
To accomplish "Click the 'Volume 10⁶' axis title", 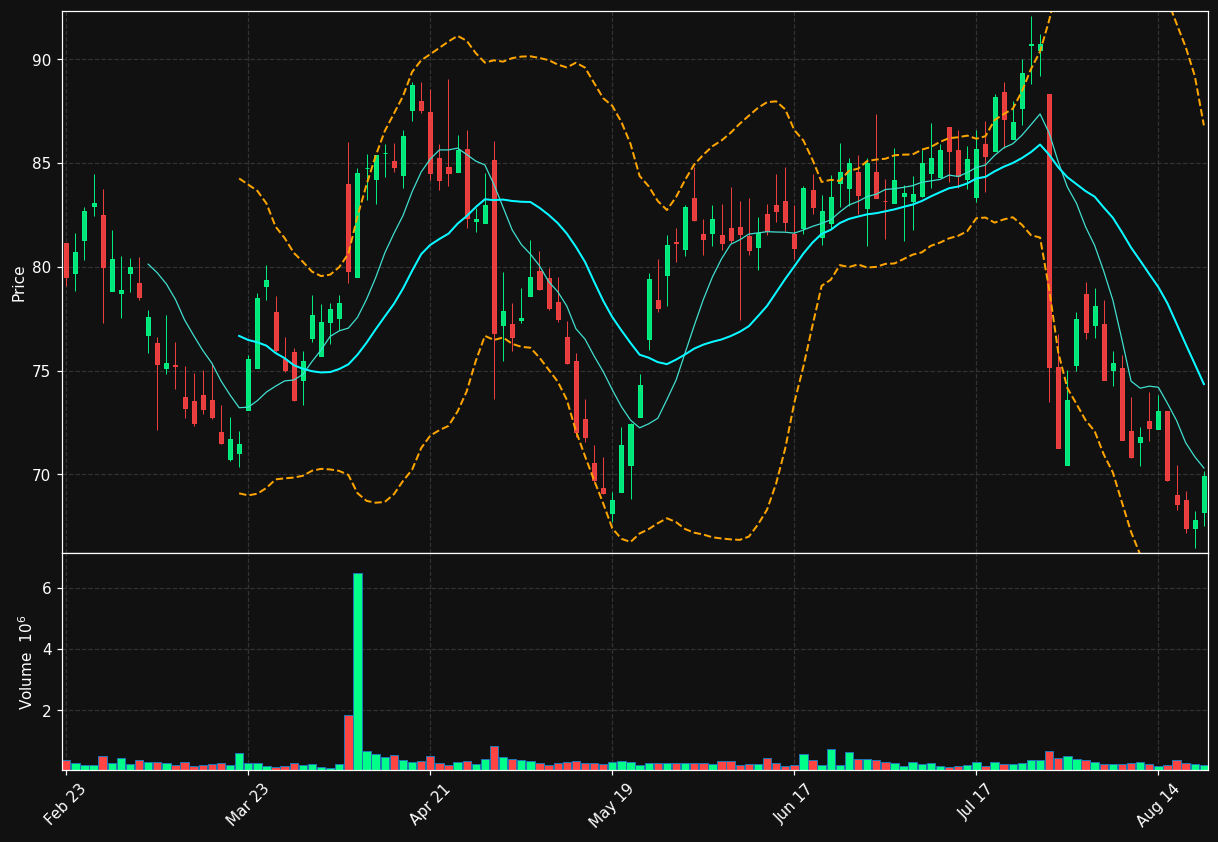I will click(24, 662).
